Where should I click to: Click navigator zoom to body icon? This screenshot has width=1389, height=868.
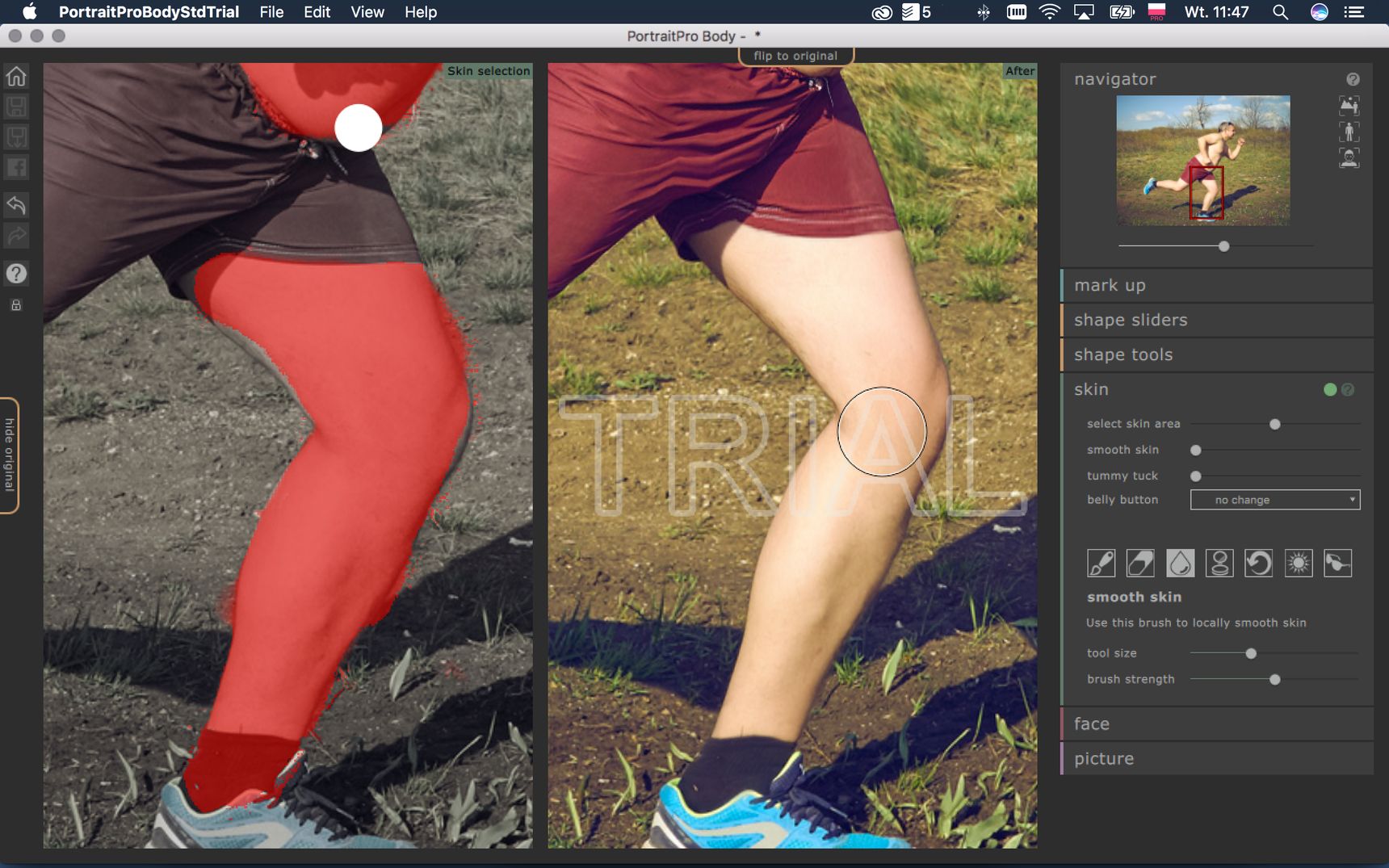pos(1349,131)
